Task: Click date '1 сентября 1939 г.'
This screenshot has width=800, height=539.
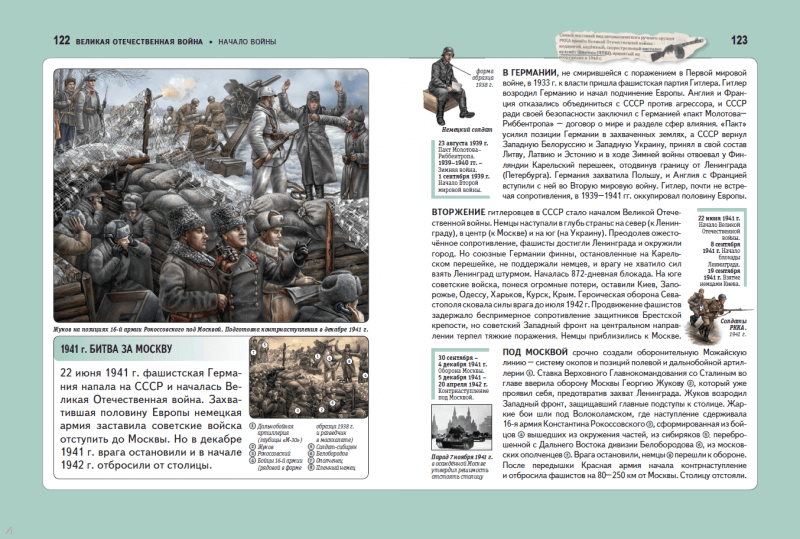Action: 463,176
